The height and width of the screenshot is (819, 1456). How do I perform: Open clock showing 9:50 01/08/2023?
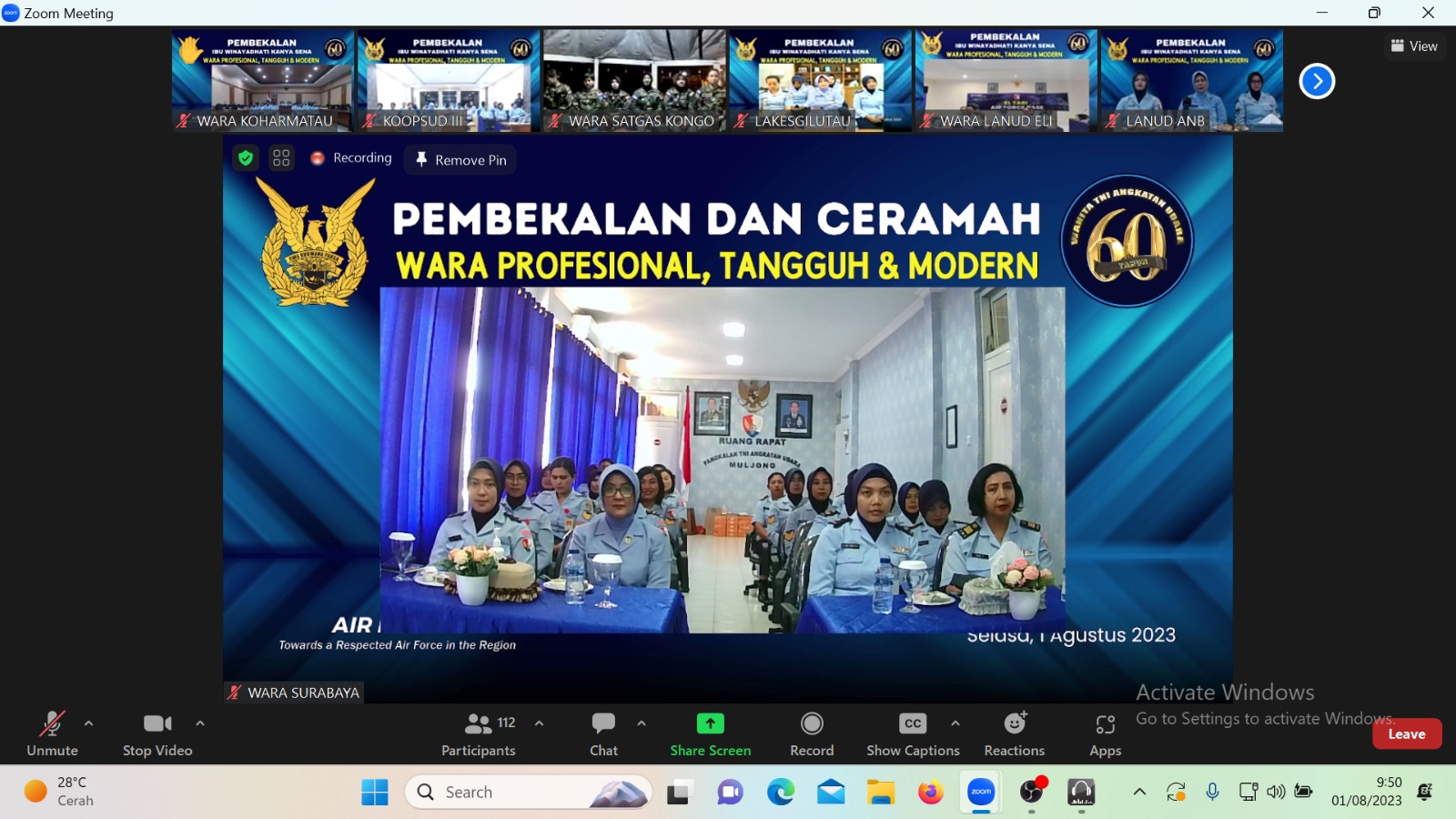[1367, 792]
